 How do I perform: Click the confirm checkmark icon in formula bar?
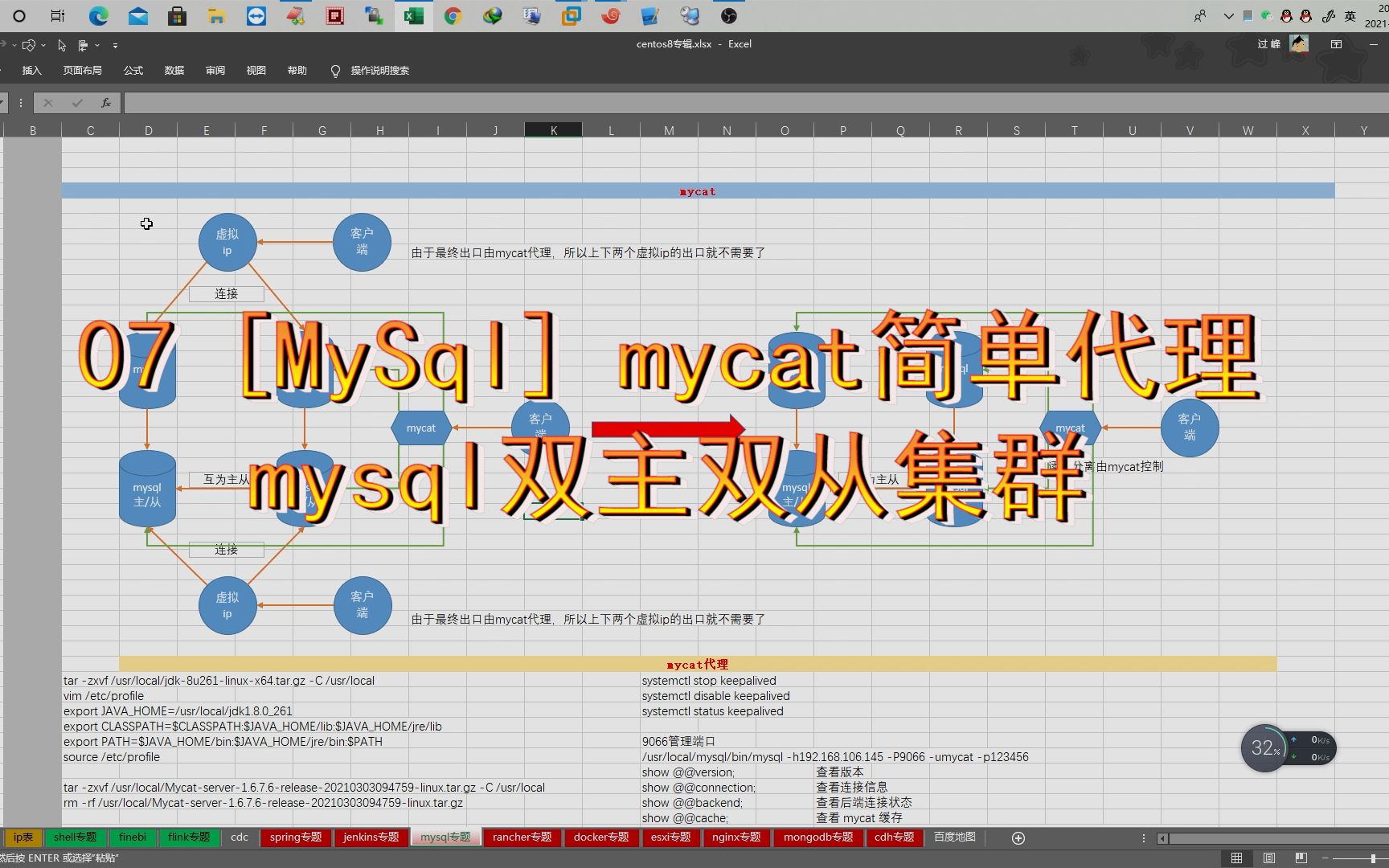76,102
